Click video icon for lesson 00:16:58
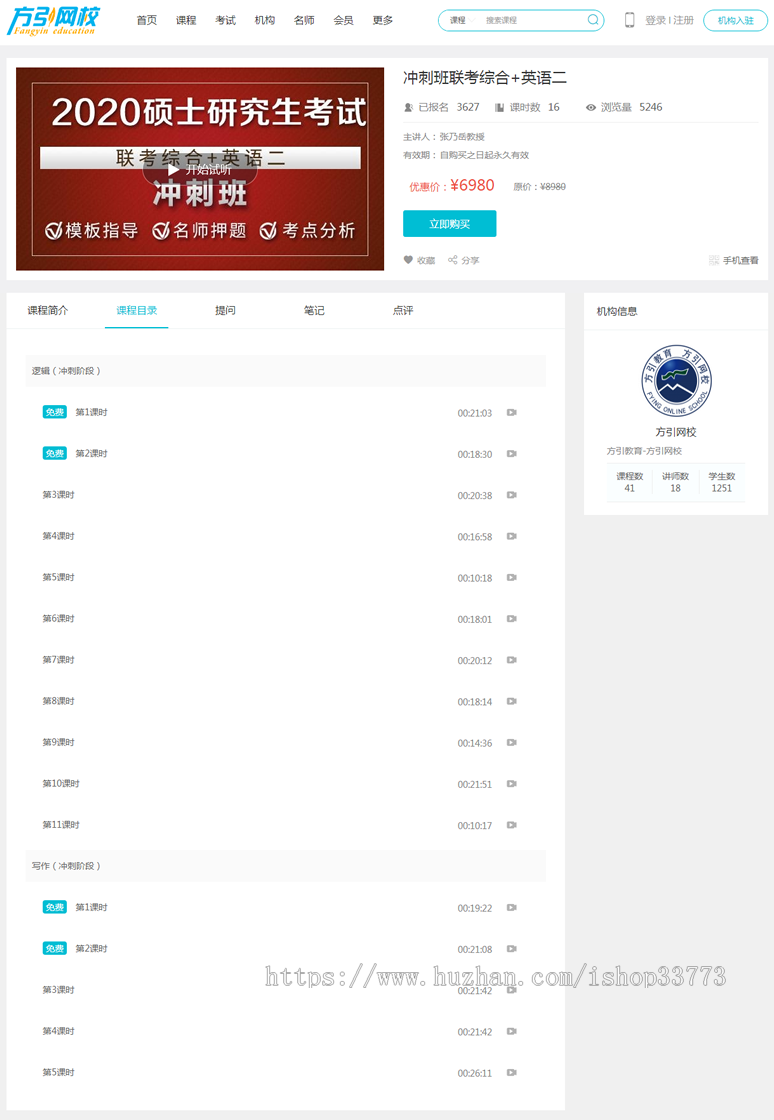Image resolution: width=774 pixels, height=1120 pixels. tap(512, 536)
